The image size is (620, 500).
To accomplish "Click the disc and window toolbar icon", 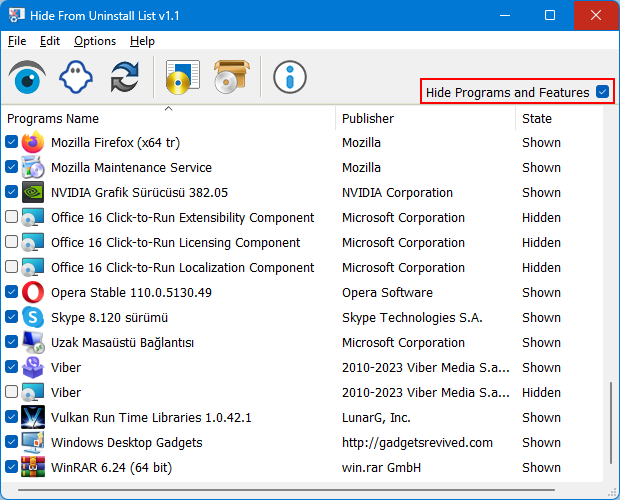I will [184, 76].
